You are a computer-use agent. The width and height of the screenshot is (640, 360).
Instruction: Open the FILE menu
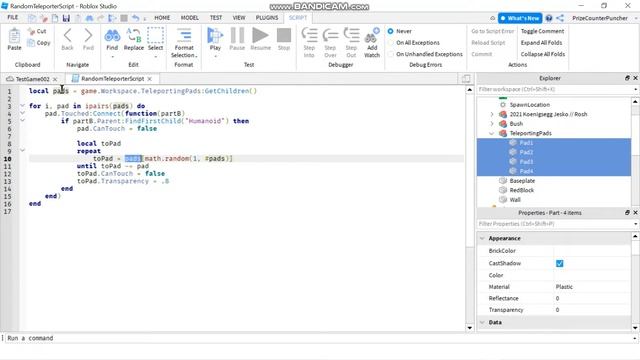pos(13,18)
